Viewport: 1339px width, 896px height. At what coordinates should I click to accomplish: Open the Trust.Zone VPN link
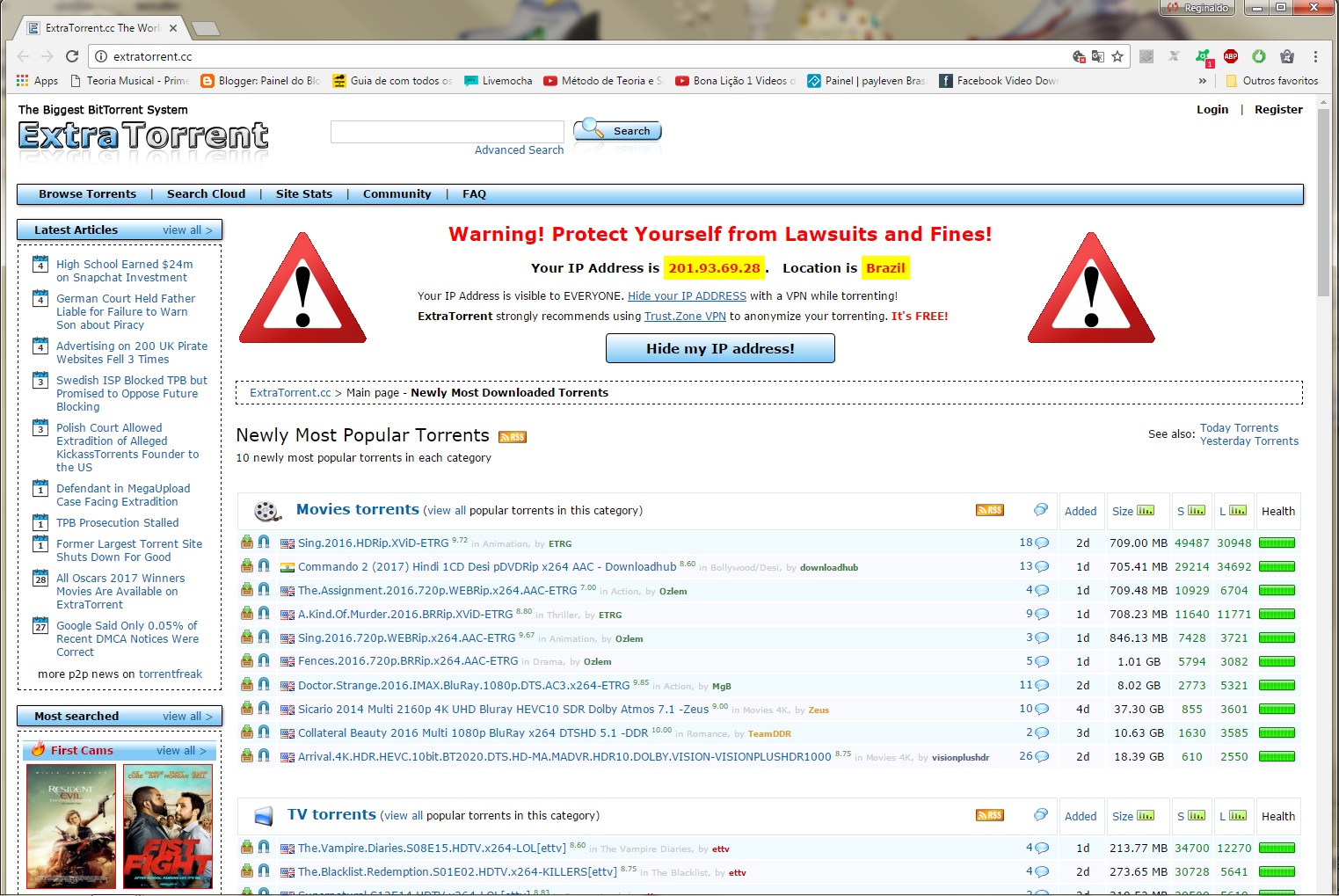tap(685, 317)
